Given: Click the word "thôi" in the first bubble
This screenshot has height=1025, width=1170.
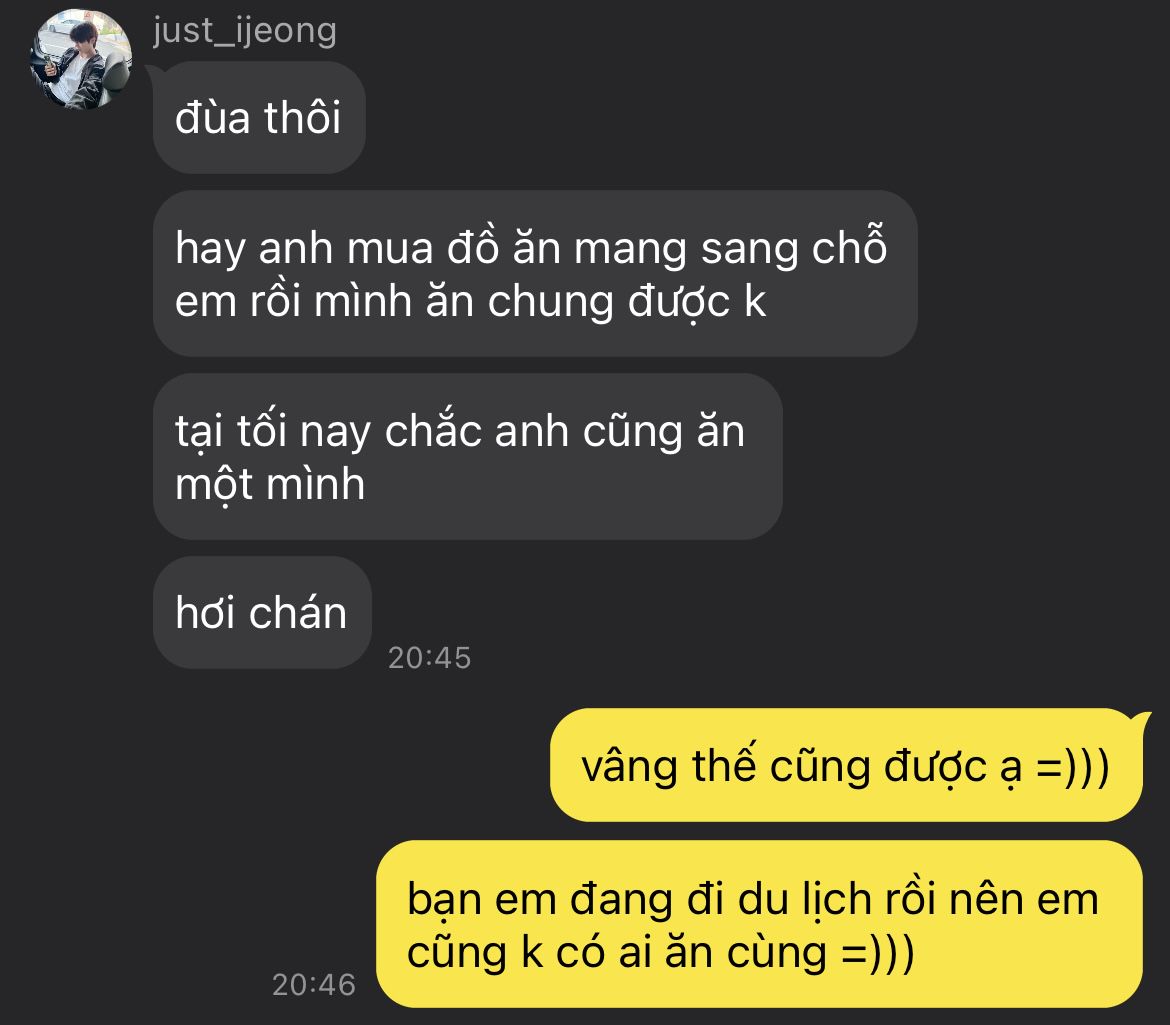Looking at the screenshot, I should pyautogui.click(x=302, y=118).
